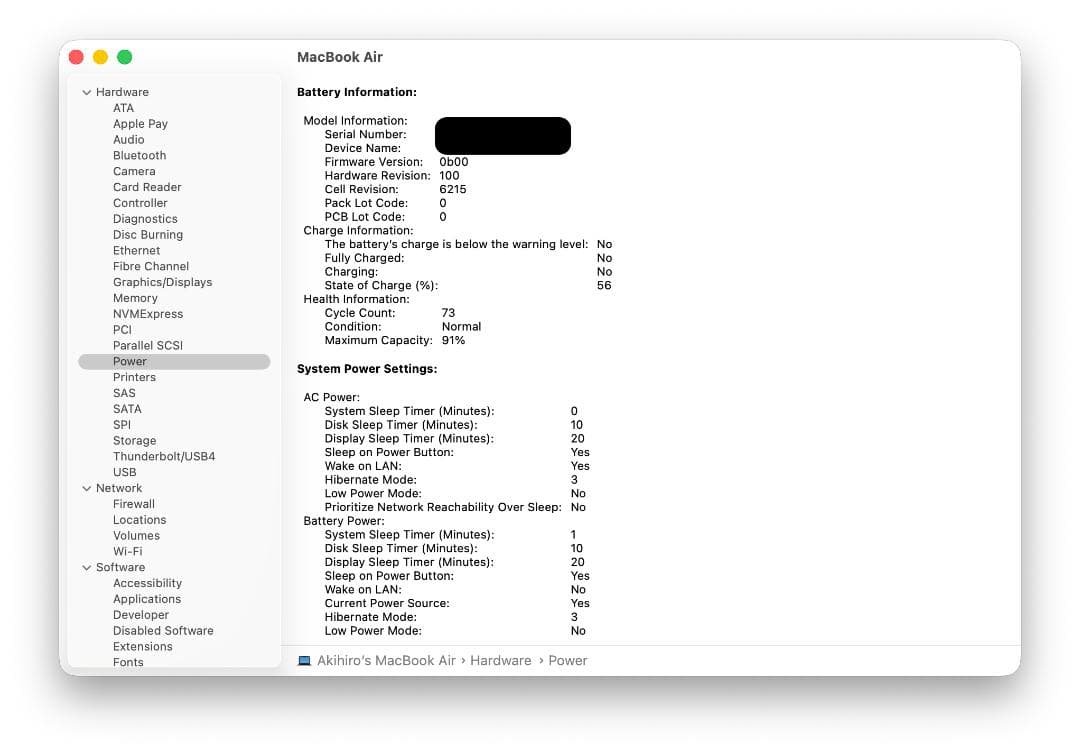Open the Disabled Software list
This screenshot has width=1080, height=754.
[x=163, y=630]
